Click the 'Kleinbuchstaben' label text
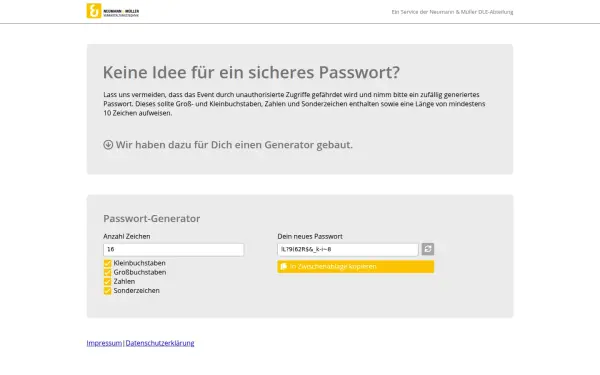 click(139, 263)
